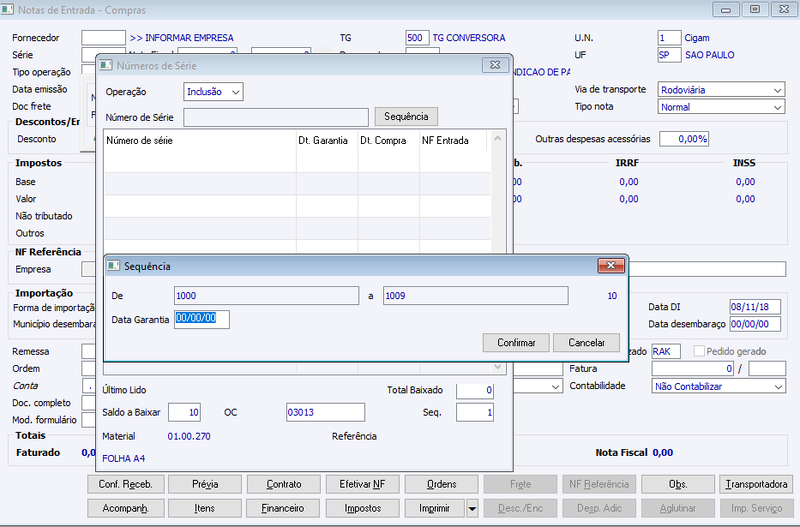Expand the Tipo nota combo box
The width and height of the screenshot is (800, 527).
pos(721,107)
